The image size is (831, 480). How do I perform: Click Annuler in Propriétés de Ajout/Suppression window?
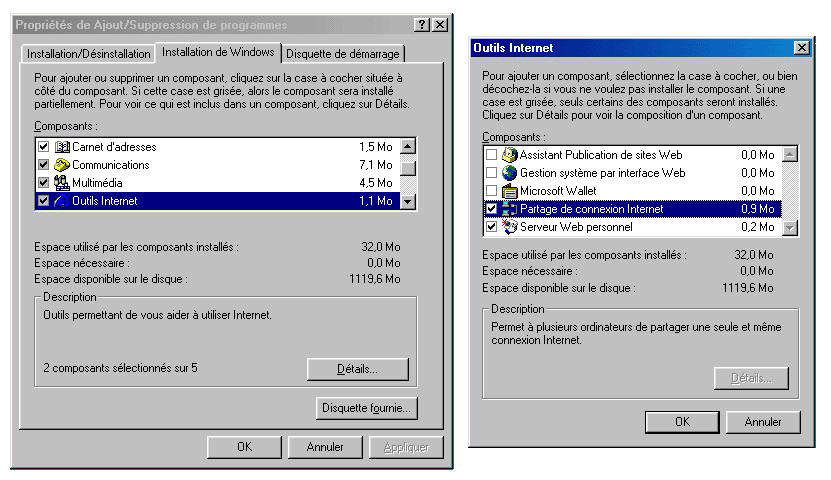[x=325, y=447]
